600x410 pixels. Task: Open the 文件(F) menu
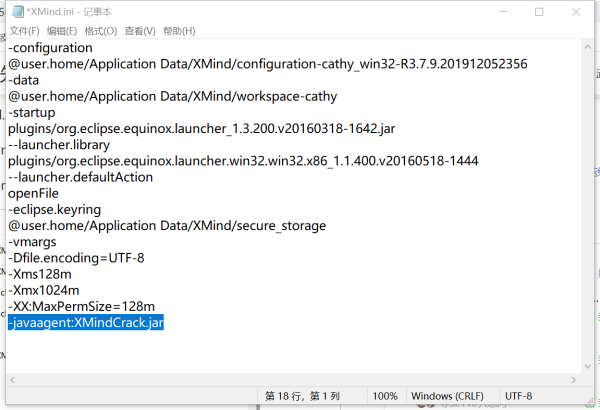click(24, 31)
